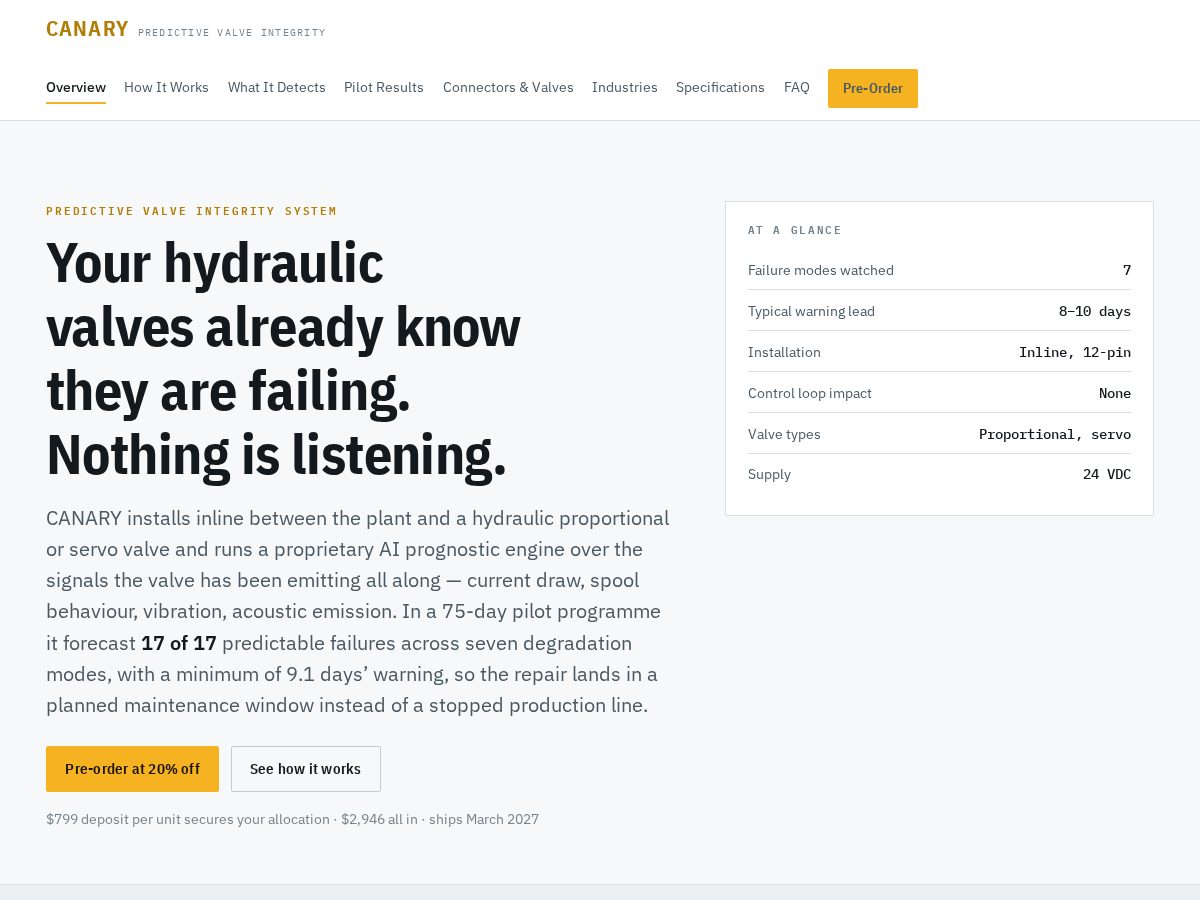Click the bold '17 of 17' text
The image size is (1200, 900).
179,643
